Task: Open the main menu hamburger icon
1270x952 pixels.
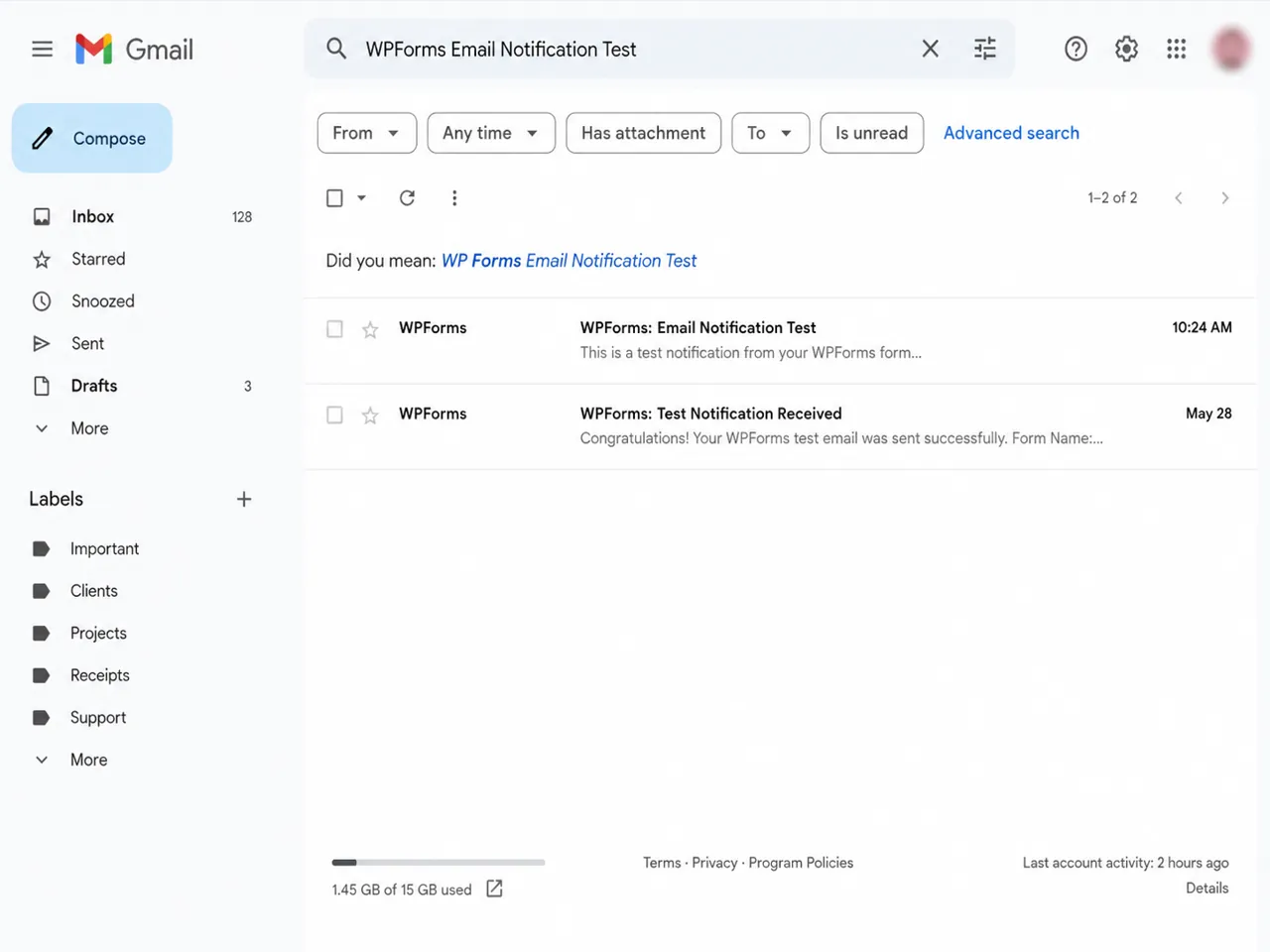Action: (42, 49)
